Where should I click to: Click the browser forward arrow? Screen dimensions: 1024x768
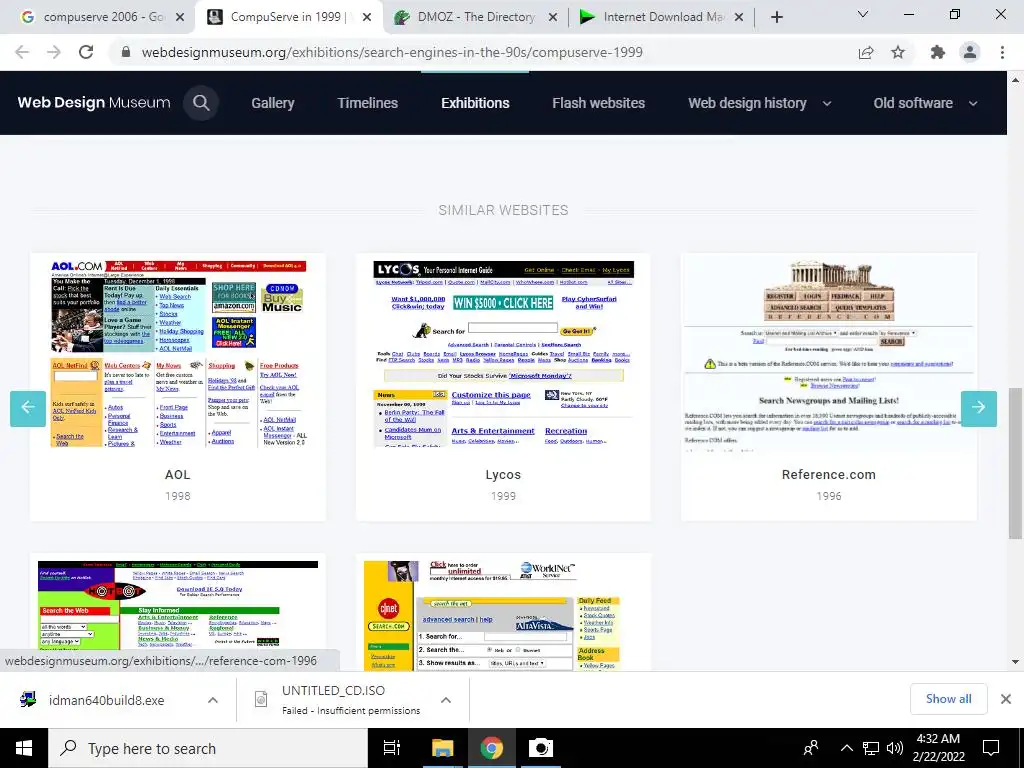(x=54, y=52)
